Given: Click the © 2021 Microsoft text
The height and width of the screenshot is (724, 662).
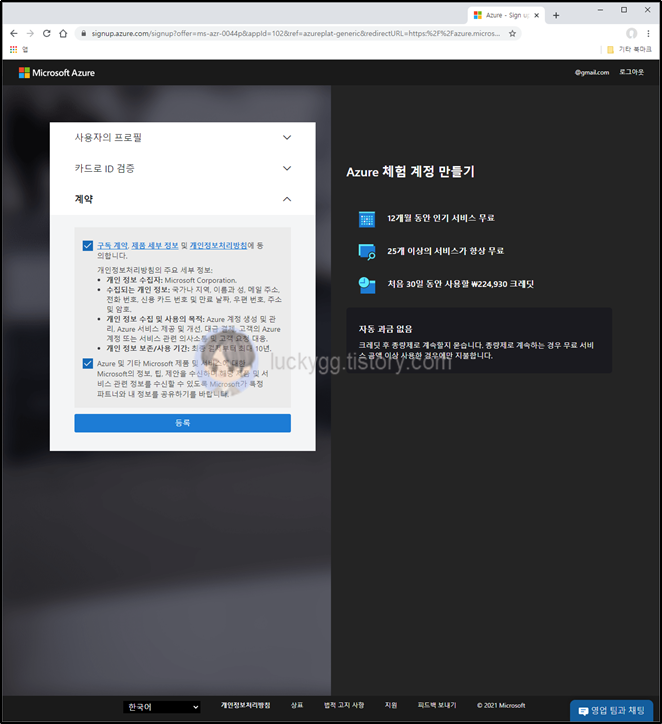Looking at the screenshot, I should (x=501, y=706).
